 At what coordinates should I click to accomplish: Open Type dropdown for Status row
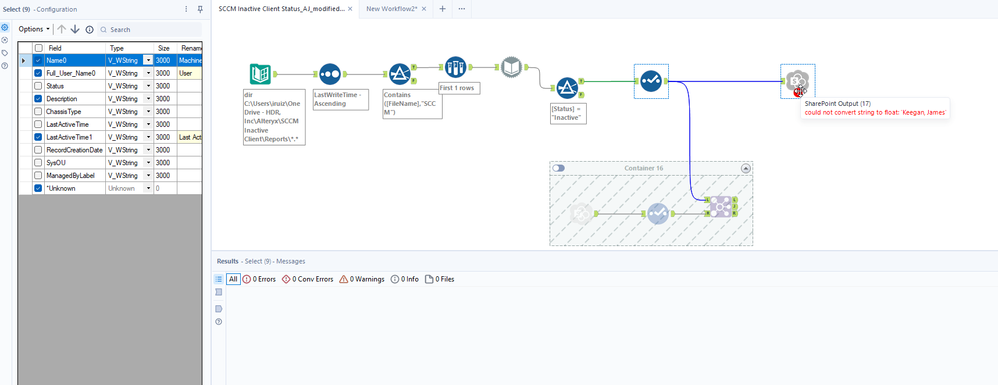[x=148, y=86]
